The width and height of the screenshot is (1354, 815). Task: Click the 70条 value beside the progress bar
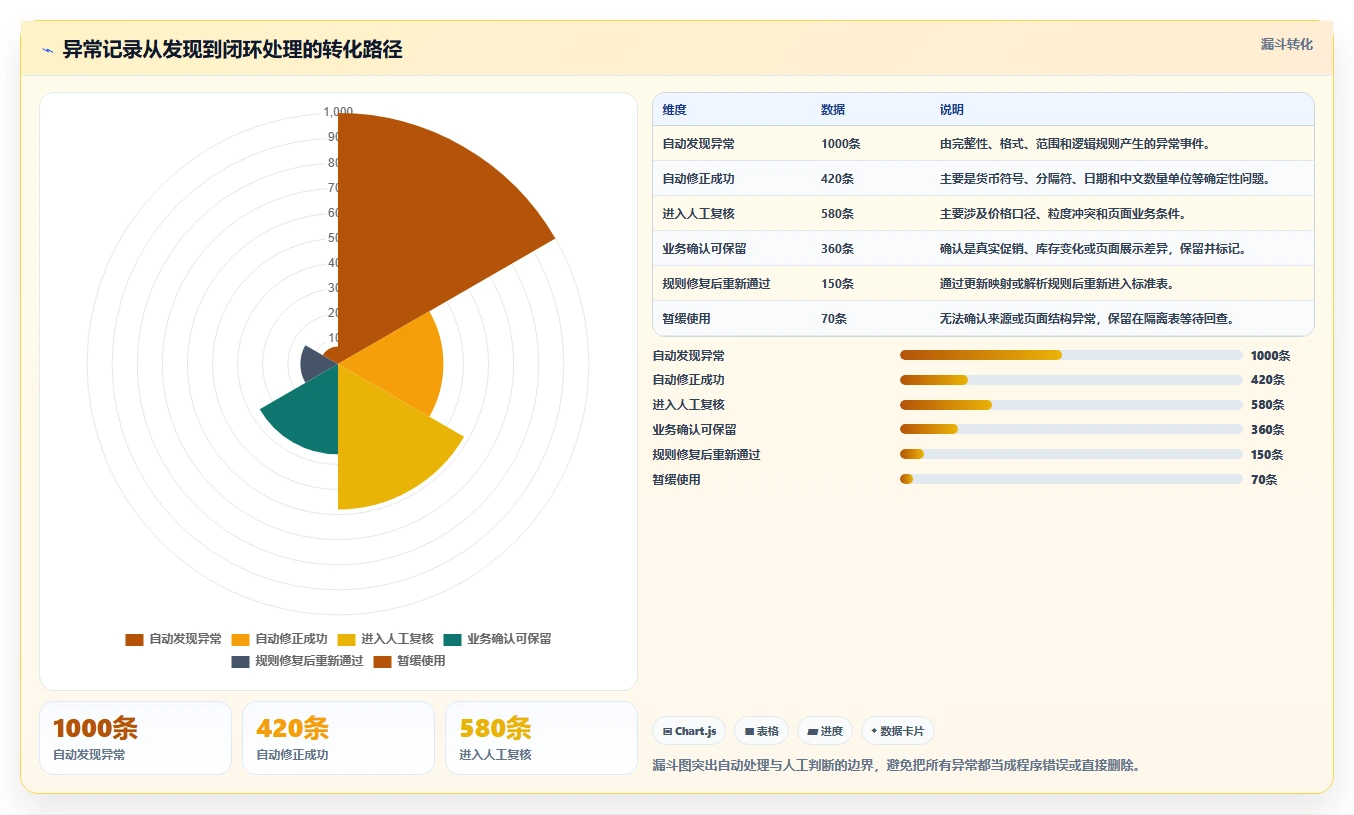tap(1264, 480)
